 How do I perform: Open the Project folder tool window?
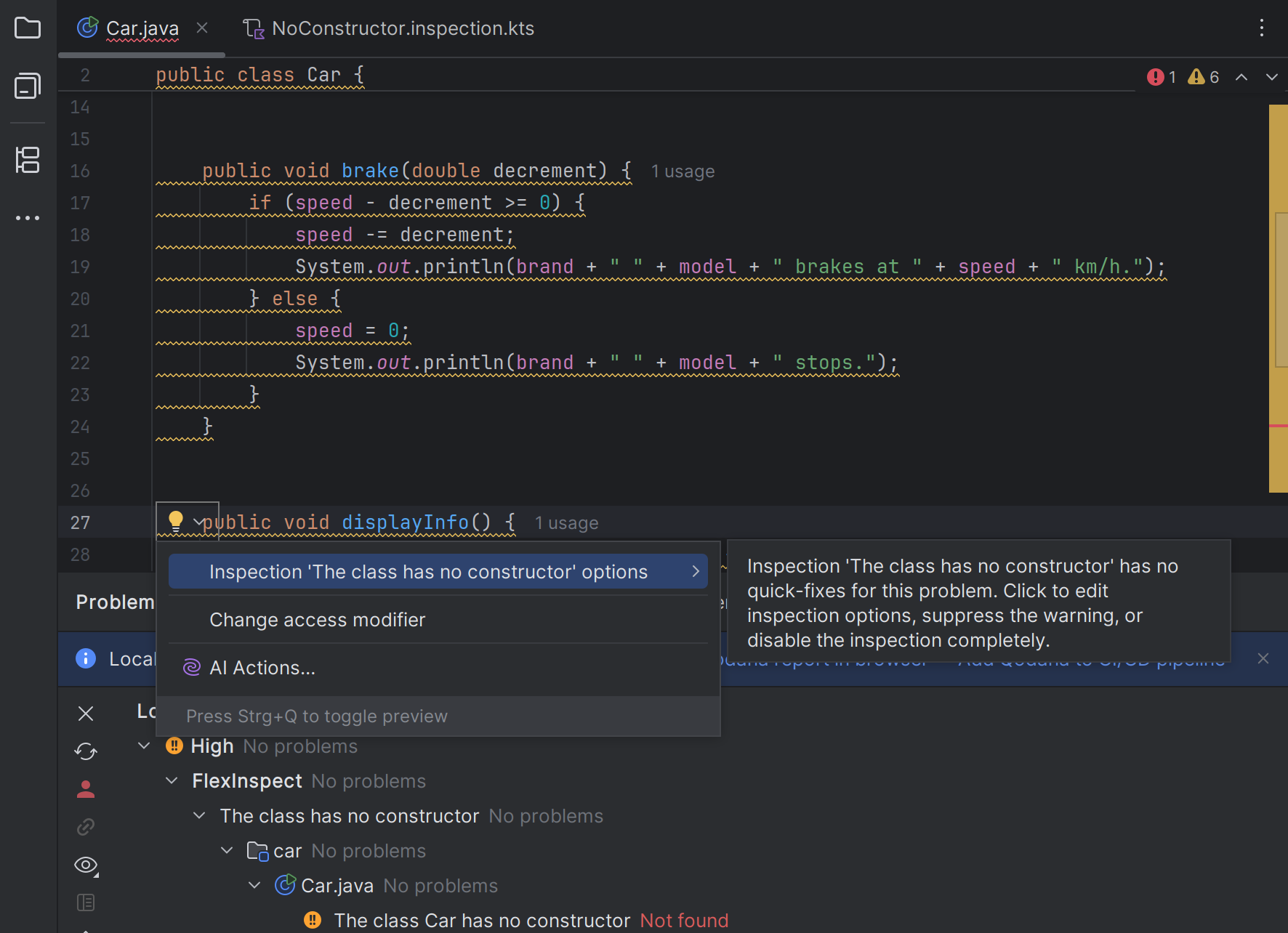28,28
